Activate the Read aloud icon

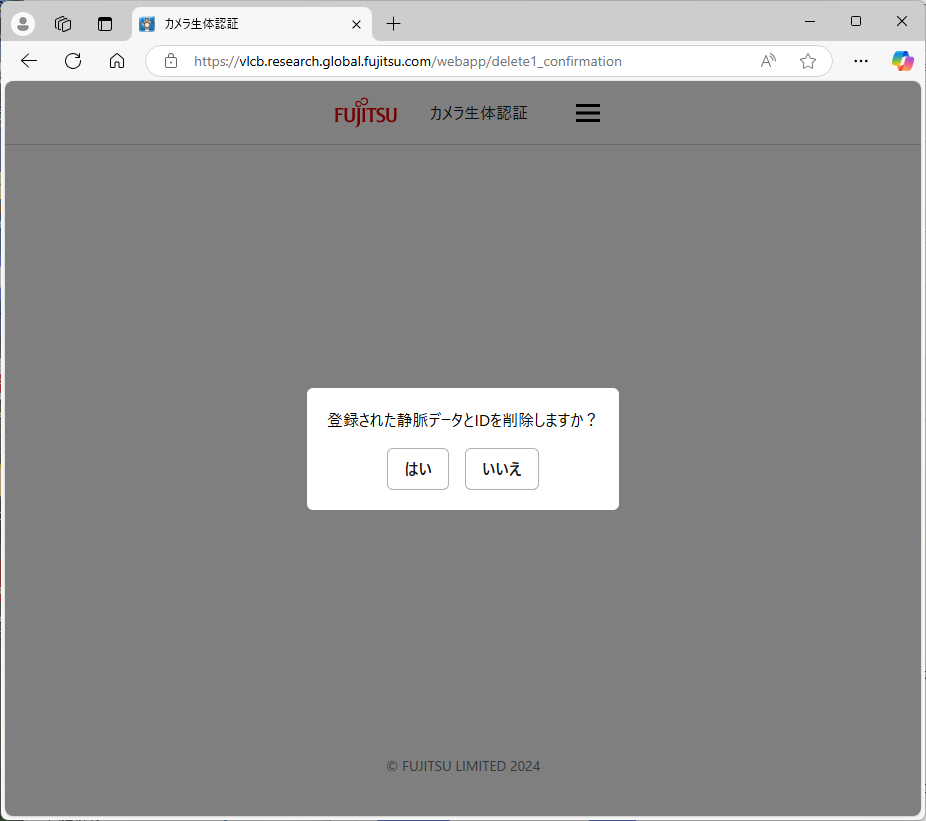tap(768, 61)
